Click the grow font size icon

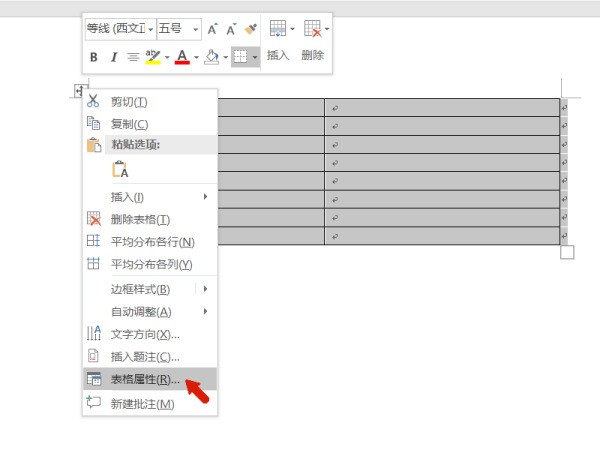tap(213, 29)
